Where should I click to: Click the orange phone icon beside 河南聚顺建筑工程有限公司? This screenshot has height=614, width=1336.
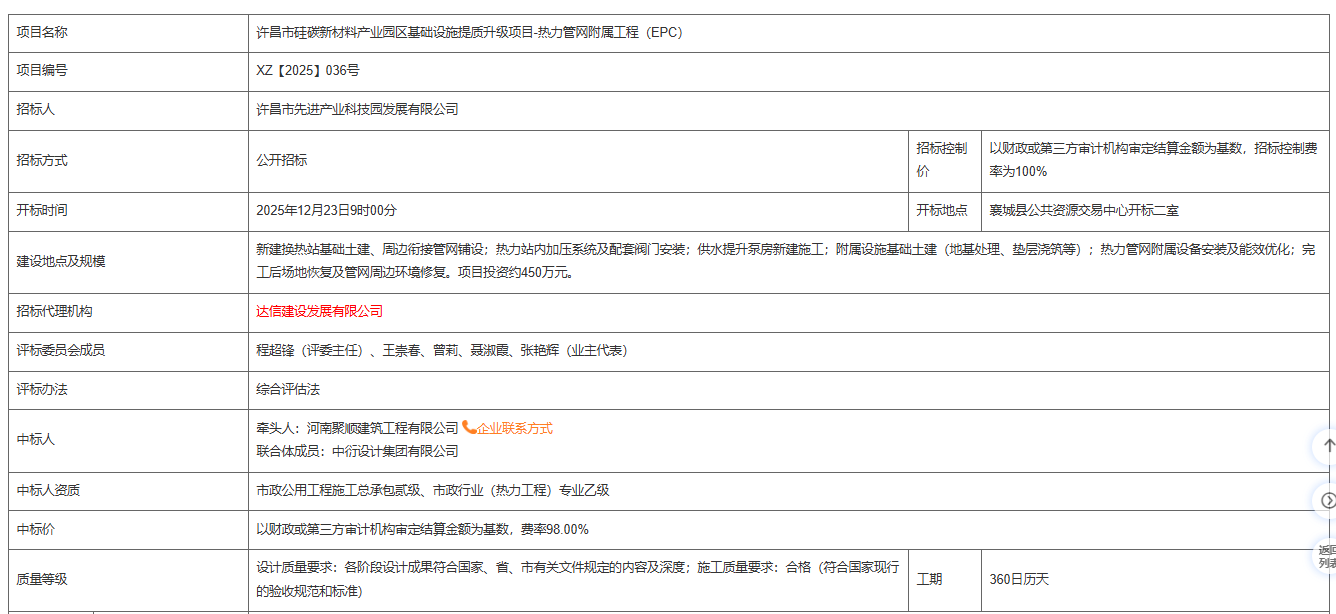click(x=468, y=427)
